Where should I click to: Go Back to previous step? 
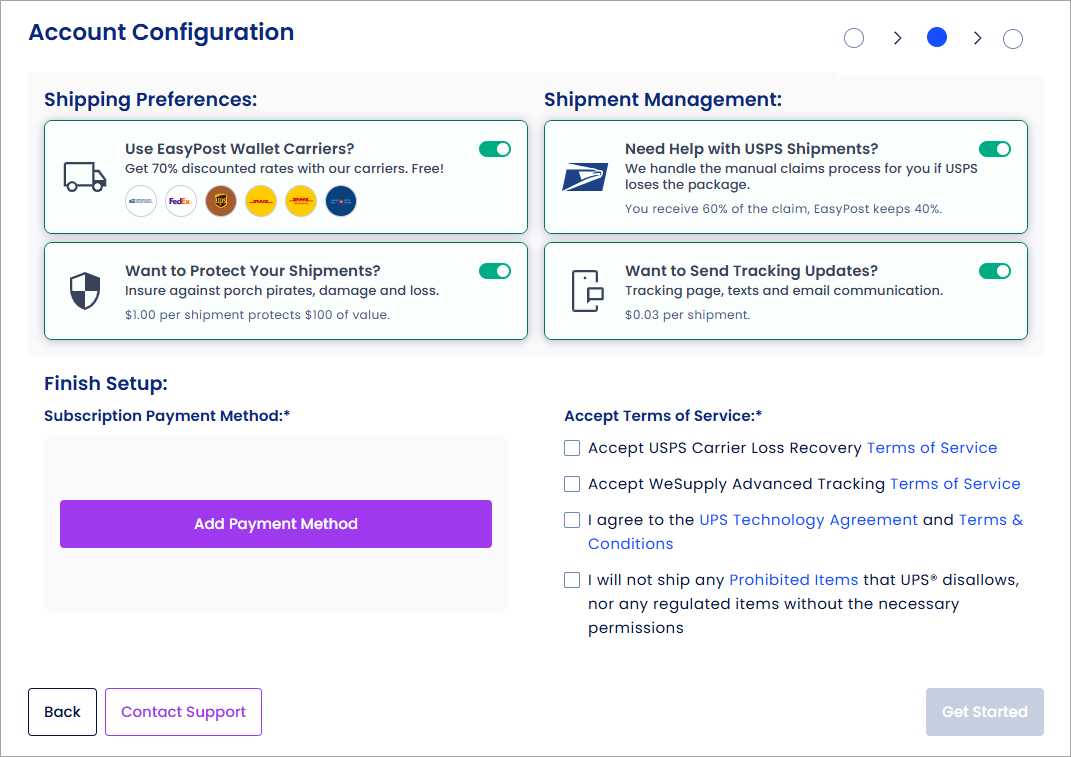point(62,712)
